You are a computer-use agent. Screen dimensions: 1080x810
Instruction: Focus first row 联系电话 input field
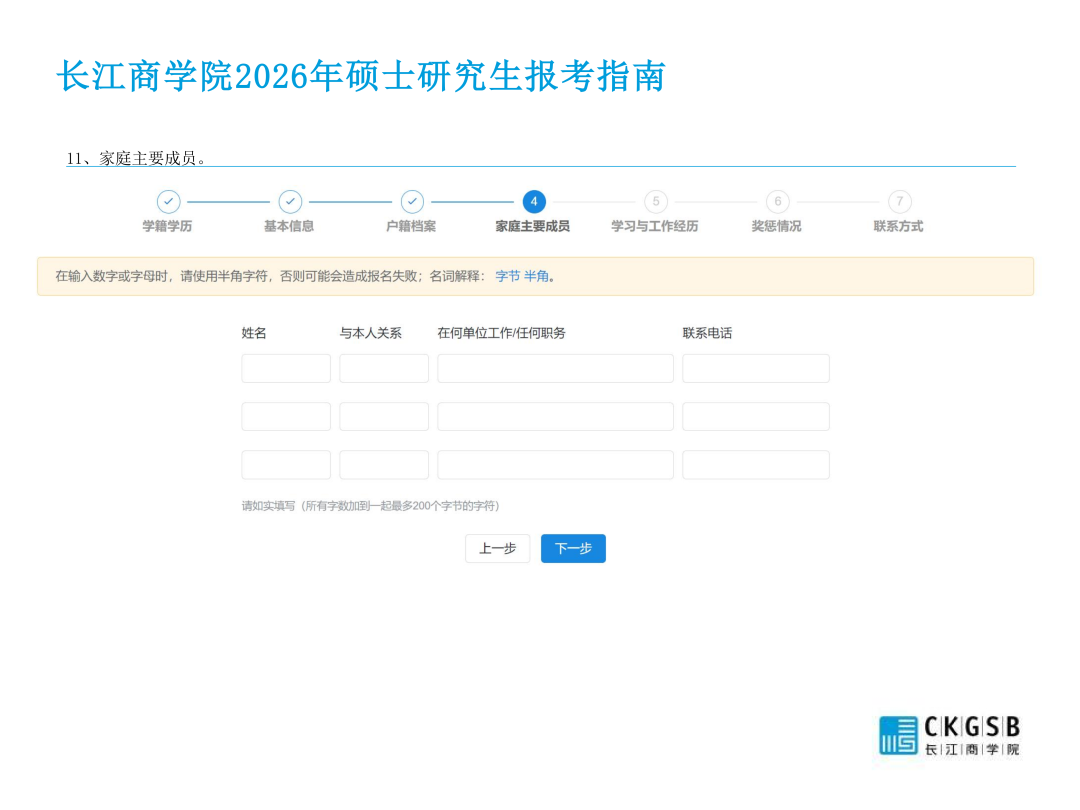point(756,368)
